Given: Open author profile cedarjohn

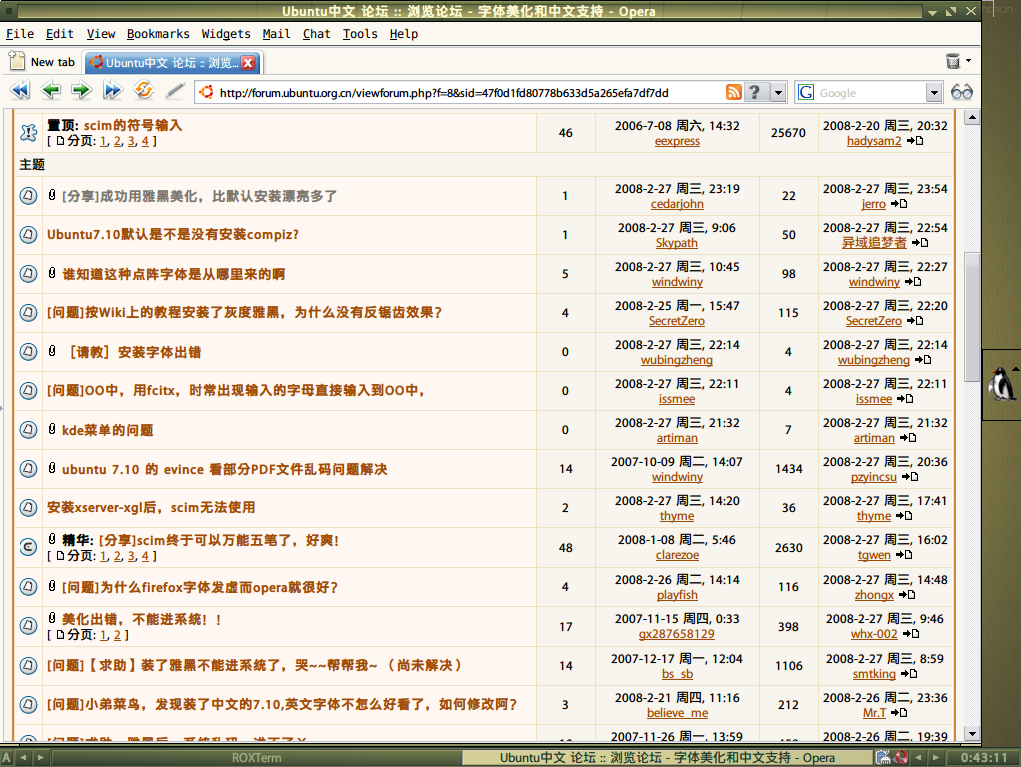Looking at the screenshot, I should click(677, 204).
